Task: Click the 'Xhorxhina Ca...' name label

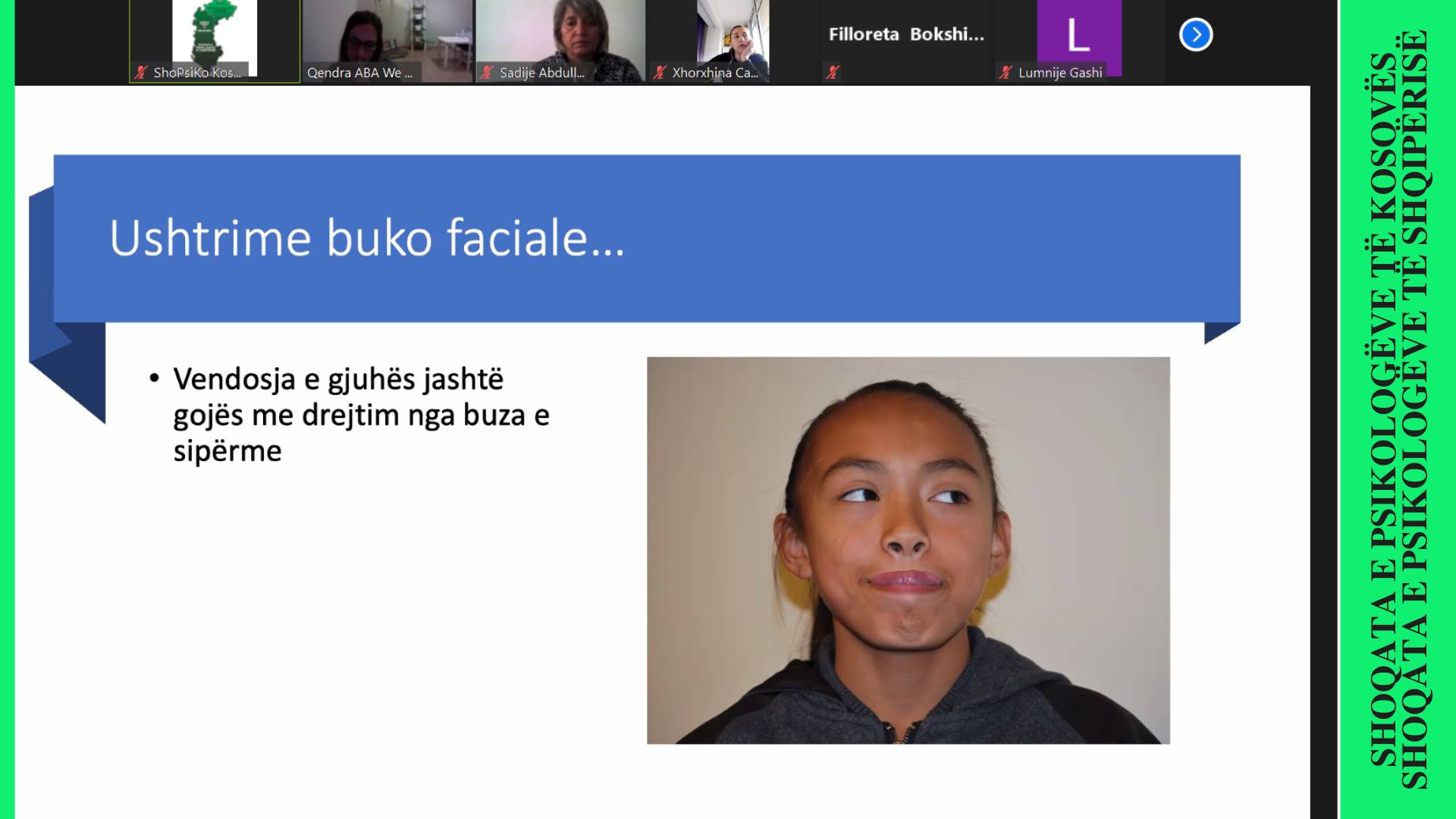Action: (x=715, y=73)
